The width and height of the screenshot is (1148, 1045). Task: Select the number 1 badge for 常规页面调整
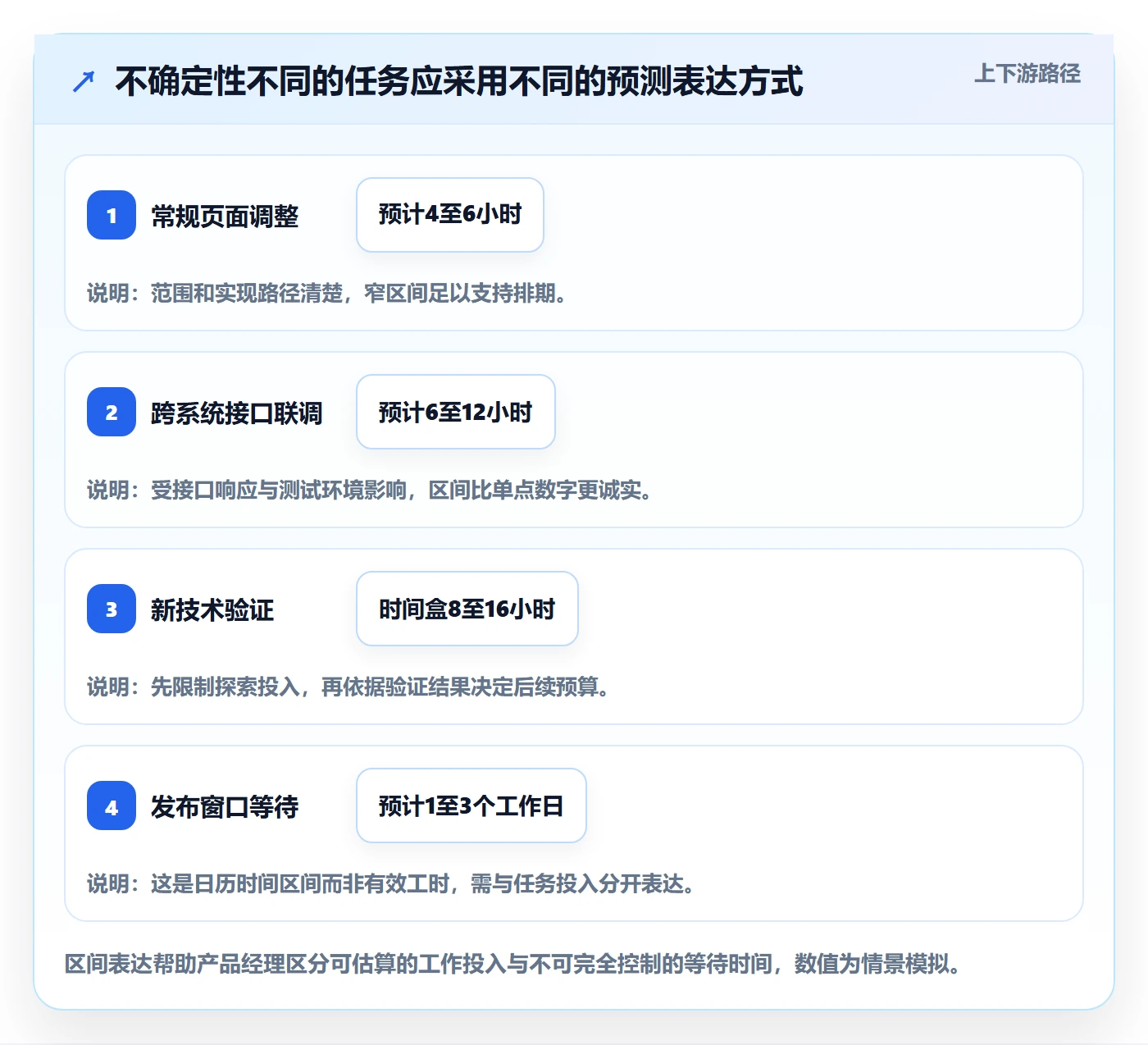(x=112, y=215)
